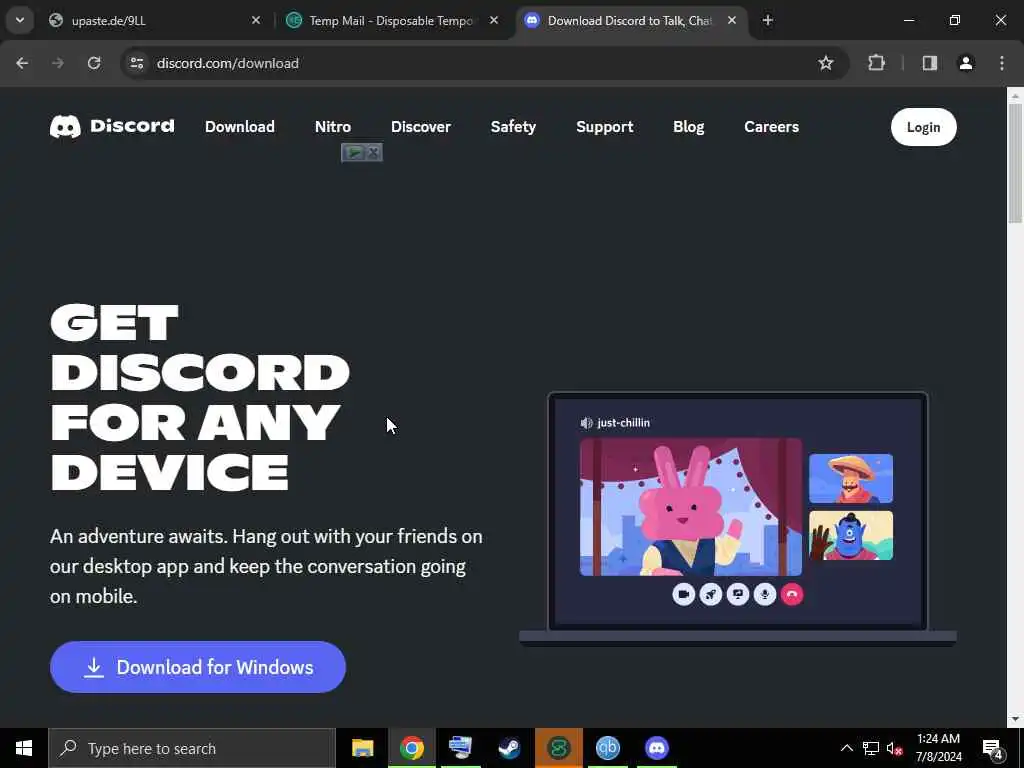Viewport: 1024px width, 768px height.
Task: Open the notification center icon
Action: [993, 748]
